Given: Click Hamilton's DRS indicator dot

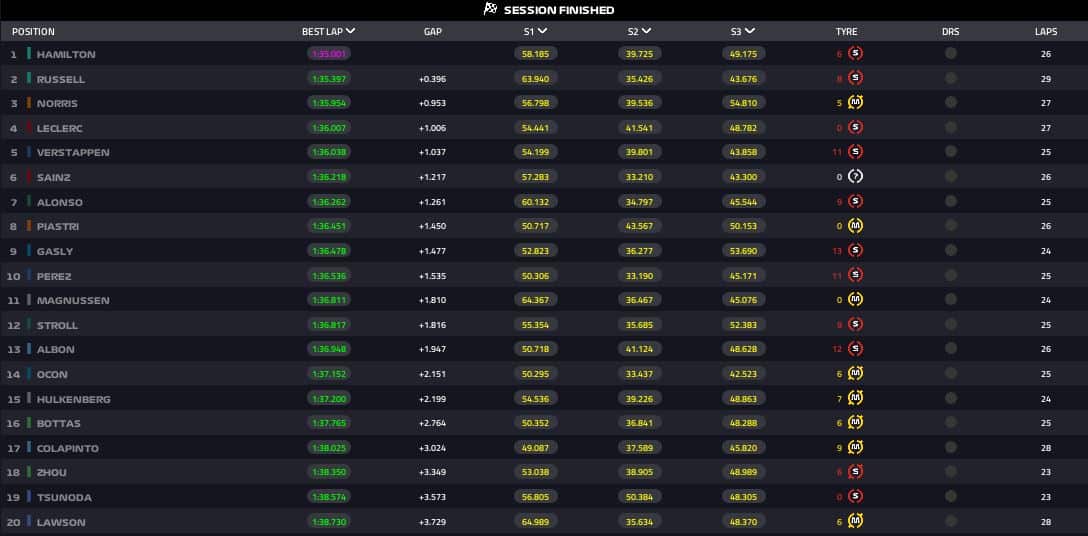Looking at the screenshot, I should pyautogui.click(x=951, y=53).
